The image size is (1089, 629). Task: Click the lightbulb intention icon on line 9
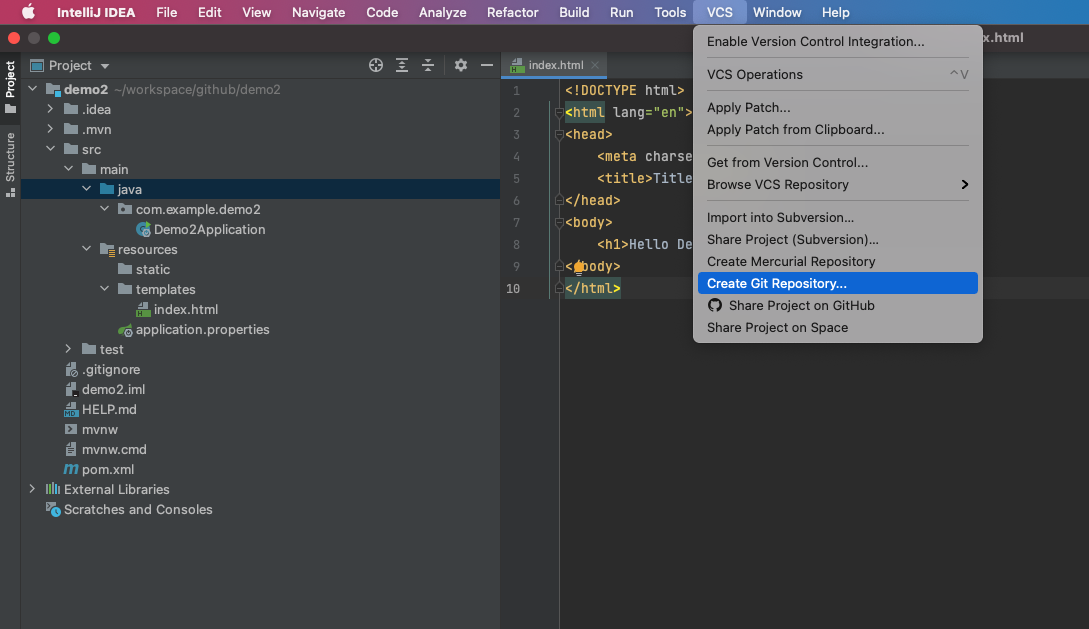(x=579, y=268)
